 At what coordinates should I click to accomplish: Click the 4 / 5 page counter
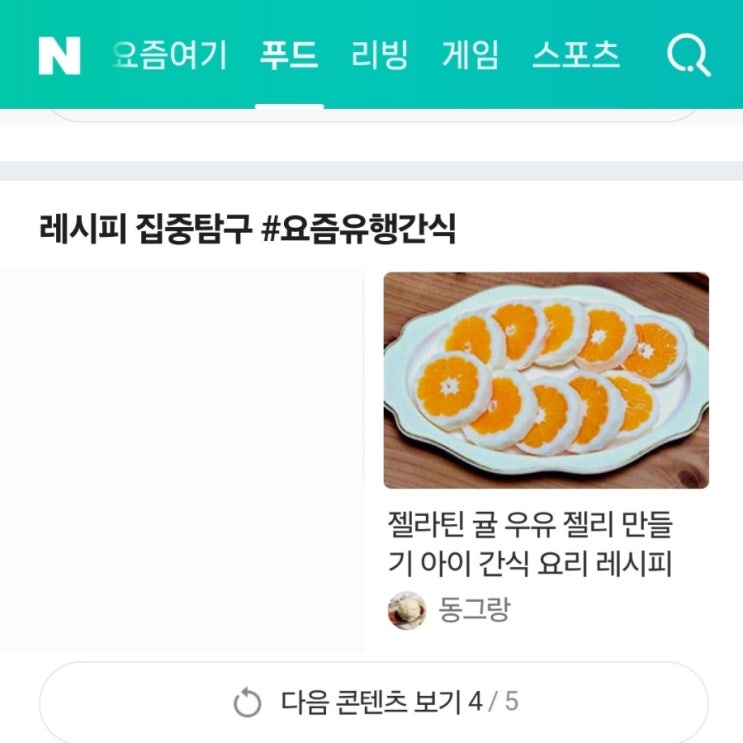(493, 702)
